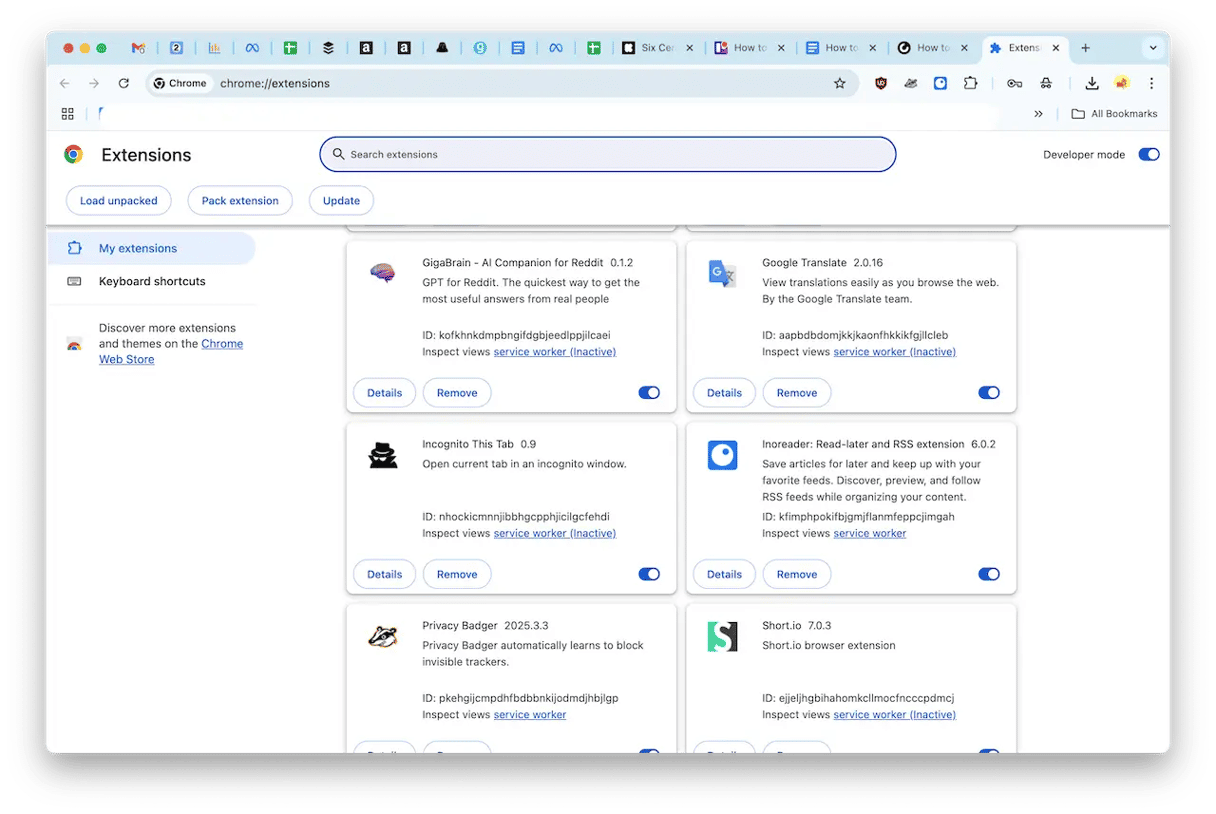Expand the tab search dropdown arrow
The image size is (1216, 814).
pyautogui.click(x=1152, y=48)
